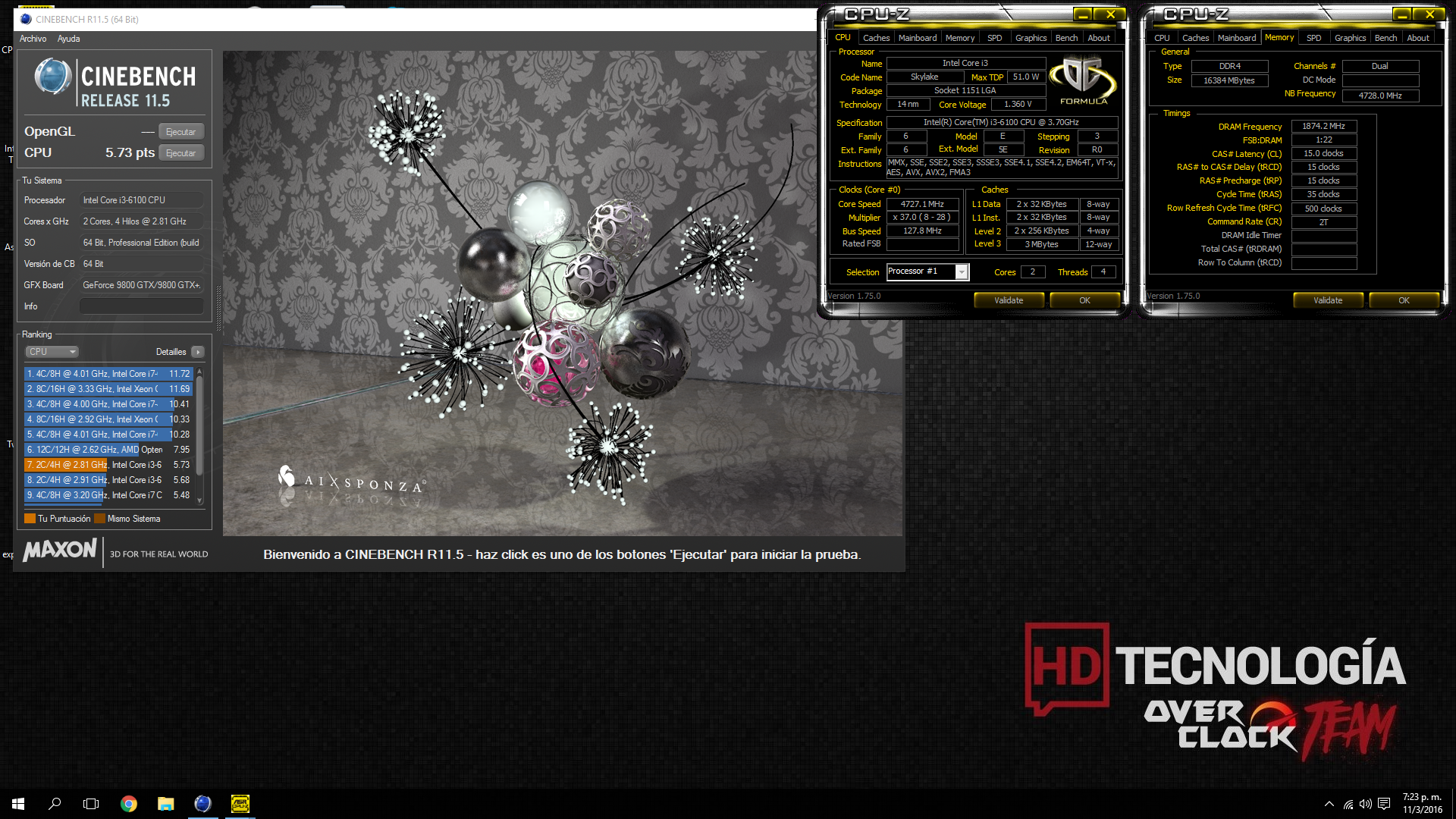This screenshot has width=1456, height=819.
Task: Open Graphics tab in left CPU-Z
Action: coord(1031,38)
